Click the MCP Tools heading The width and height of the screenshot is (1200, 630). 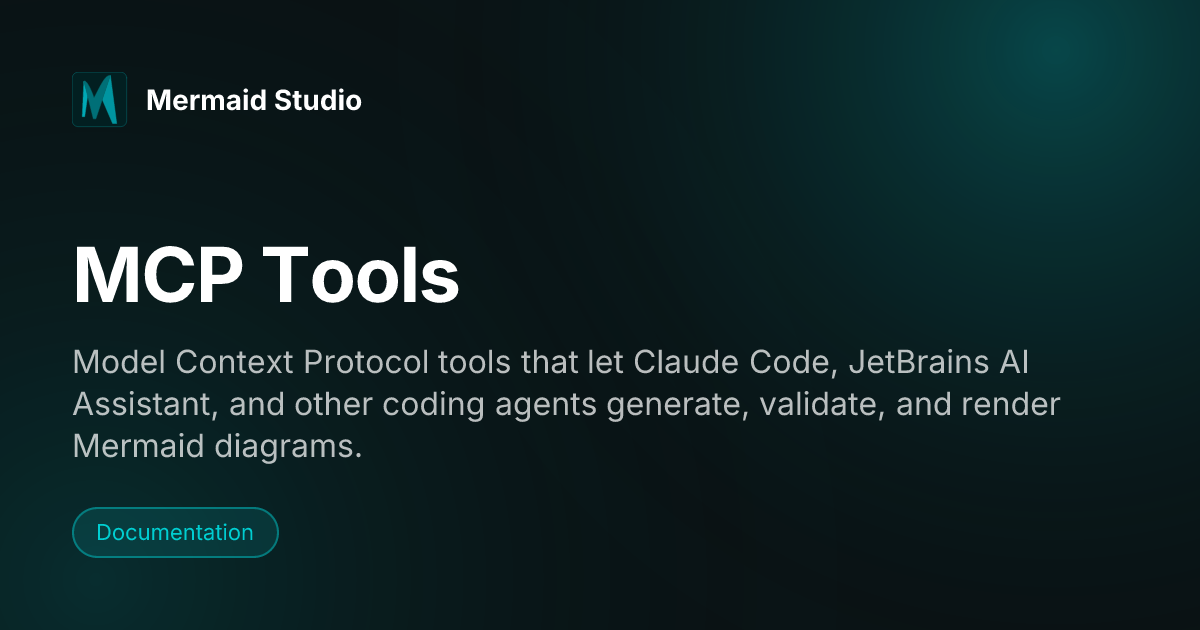pyautogui.click(x=266, y=275)
